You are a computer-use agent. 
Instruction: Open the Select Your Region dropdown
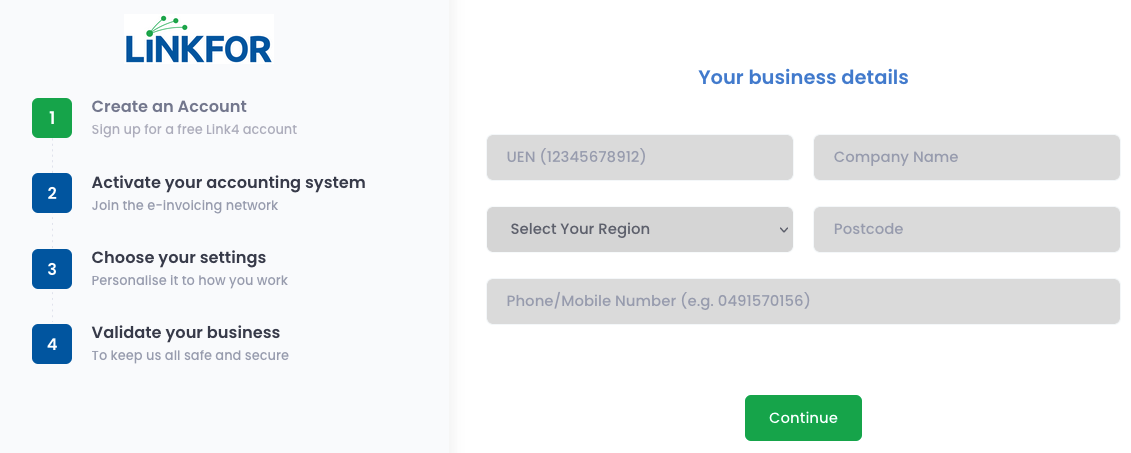pos(640,229)
